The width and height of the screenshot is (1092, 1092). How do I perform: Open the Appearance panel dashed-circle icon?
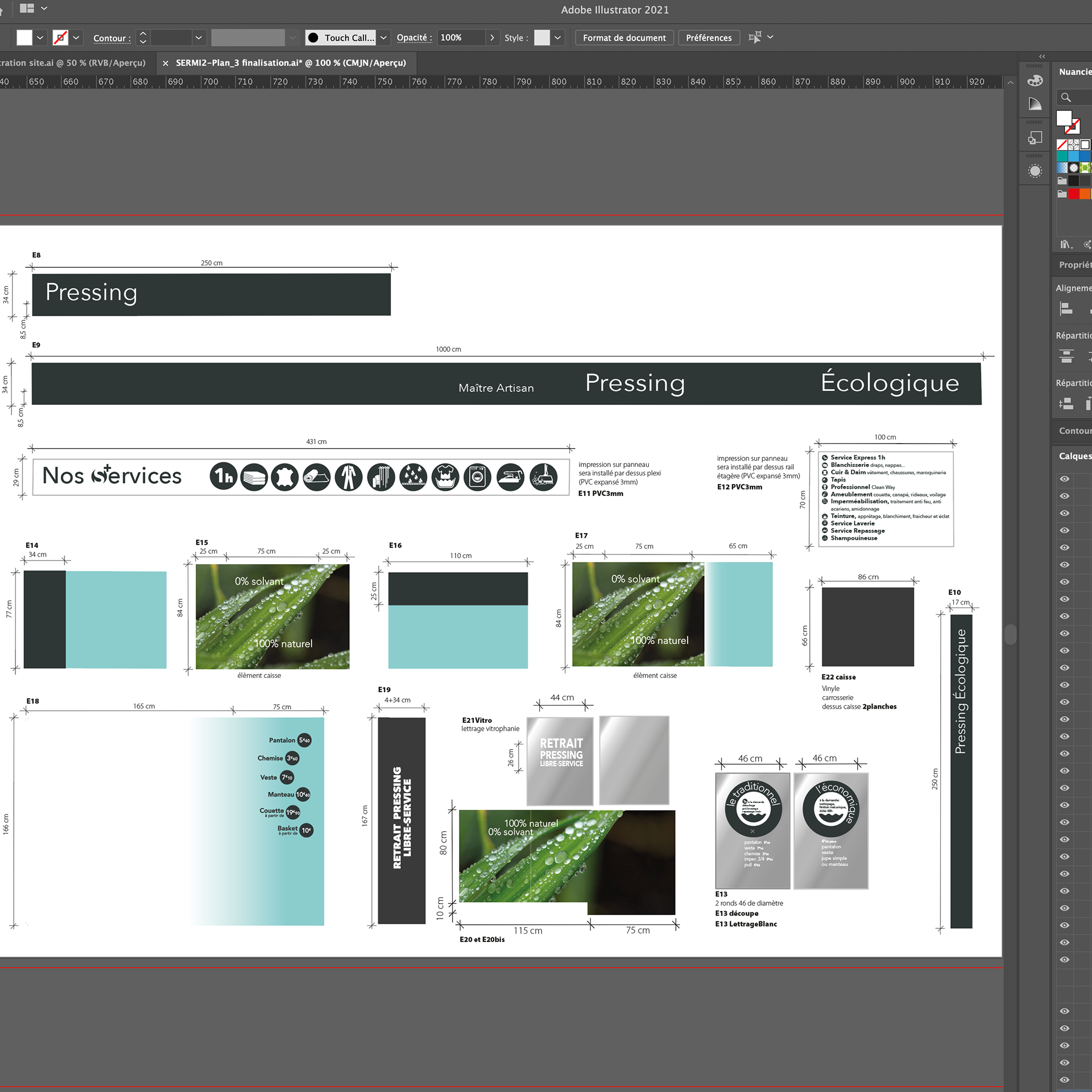point(1035,171)
